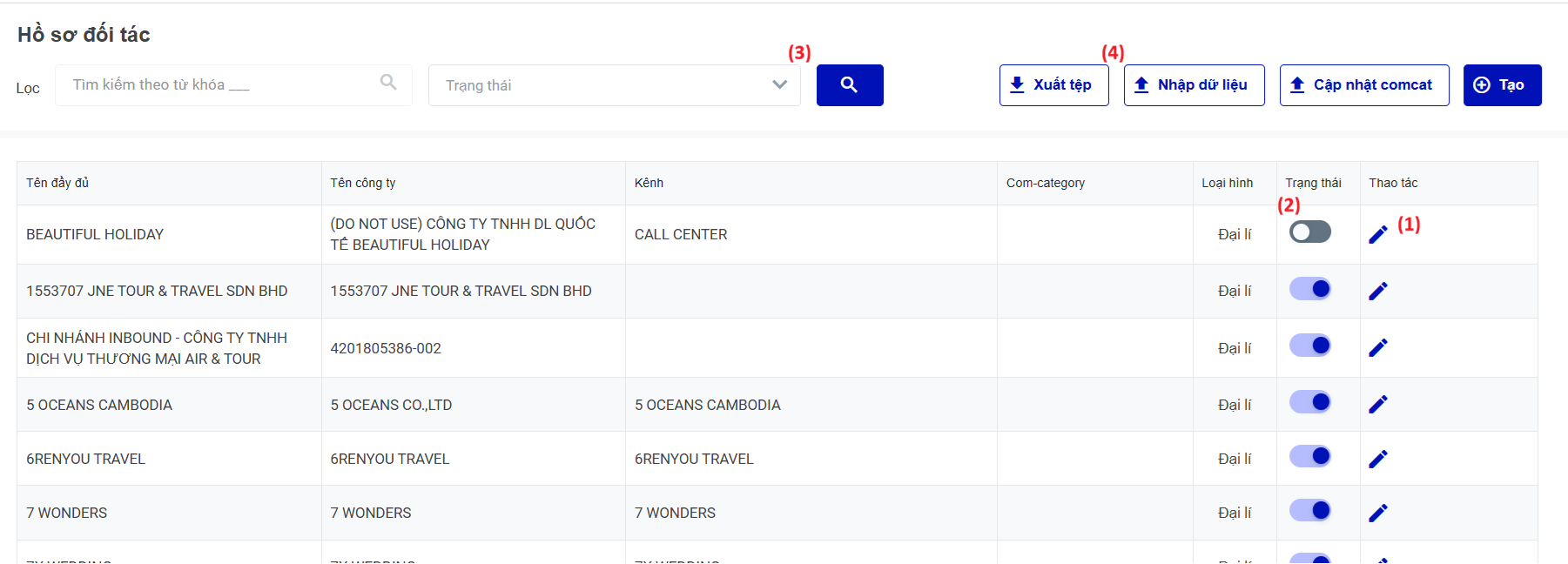This screenshot has height=564, width=1568.
Task: Click the magnifier icon inside keyword field
Action: tap(388, 82)
